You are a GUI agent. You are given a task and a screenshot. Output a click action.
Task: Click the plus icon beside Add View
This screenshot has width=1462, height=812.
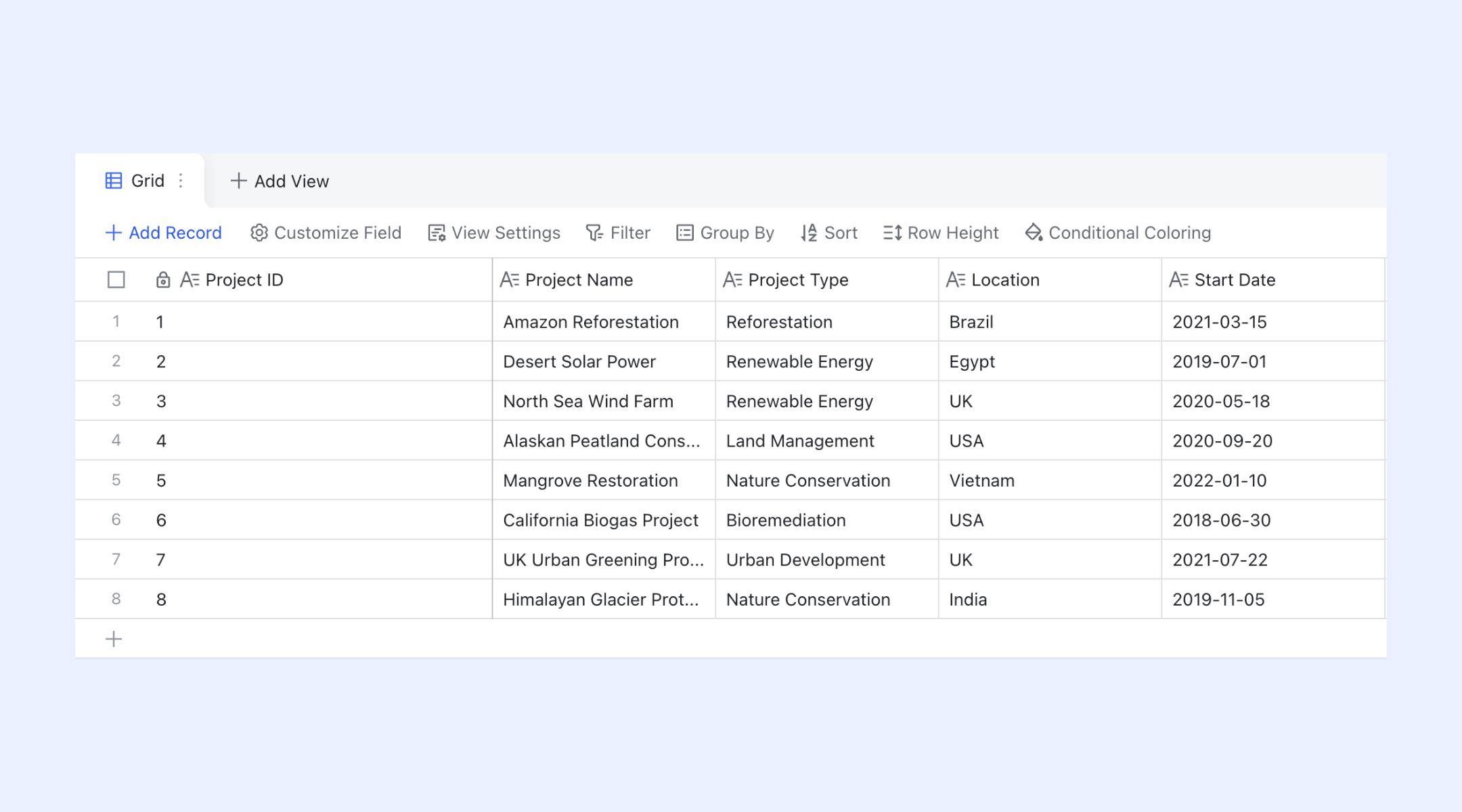pyautogui.click(x=238, y=181)
